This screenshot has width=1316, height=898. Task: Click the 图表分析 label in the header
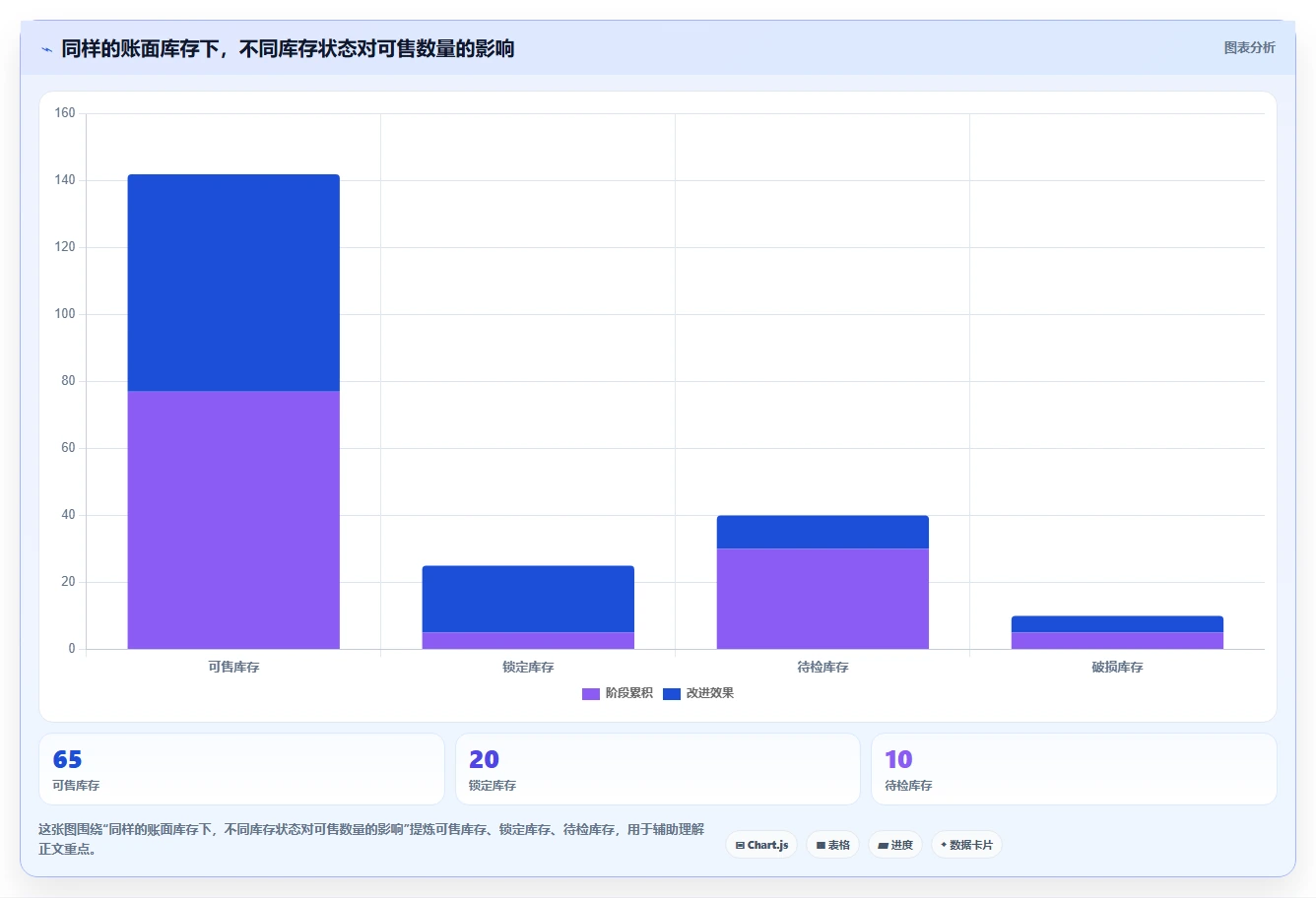pyautogui.click(x=1249, y=47)
